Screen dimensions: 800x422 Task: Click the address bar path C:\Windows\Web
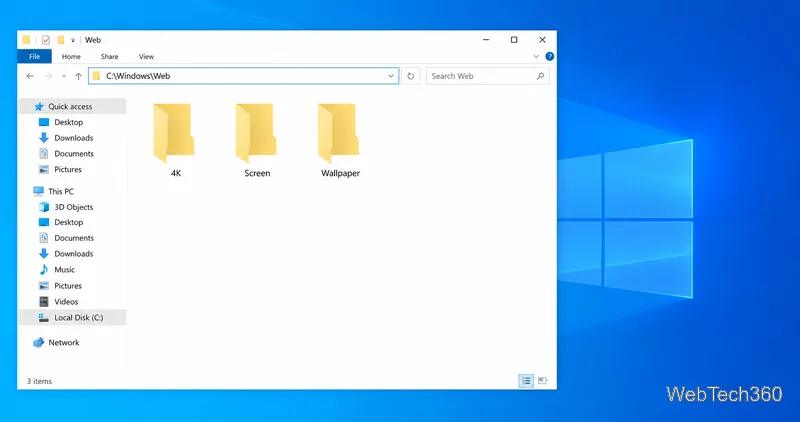pyautogui.click(x=138, y=76)
